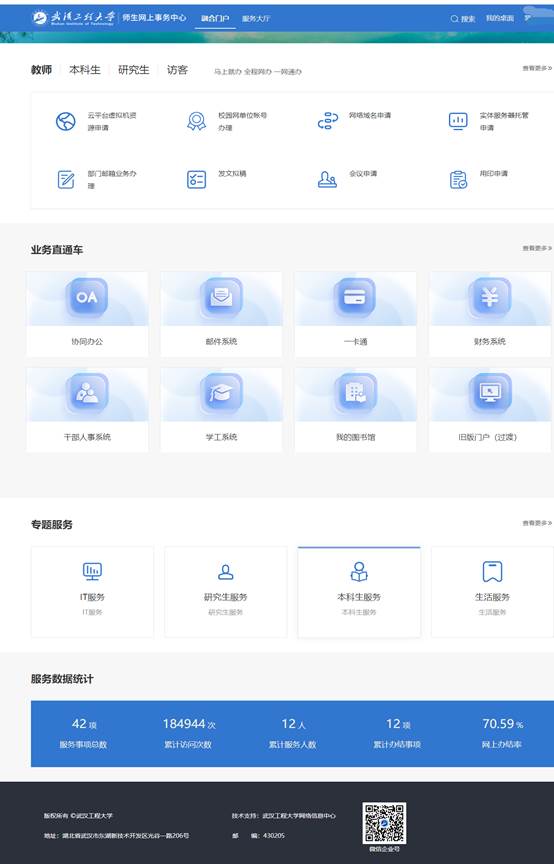The height and width of the screenshot is (864, 554).
Task: Open 旧版门户 monitor icon
Action: click(490, 393)
